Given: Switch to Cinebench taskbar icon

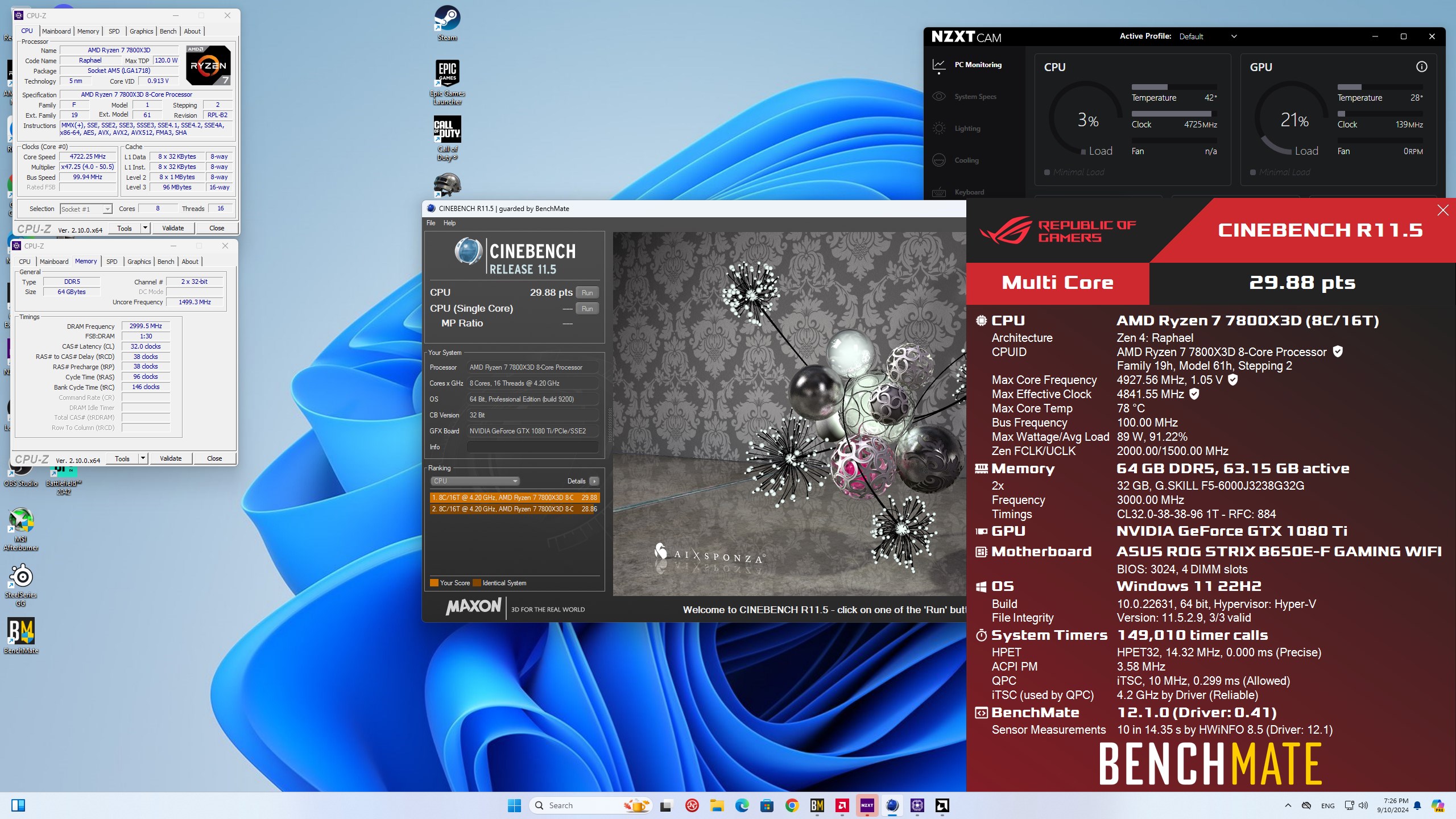Looking at the screenshot, I should point(892,805).
